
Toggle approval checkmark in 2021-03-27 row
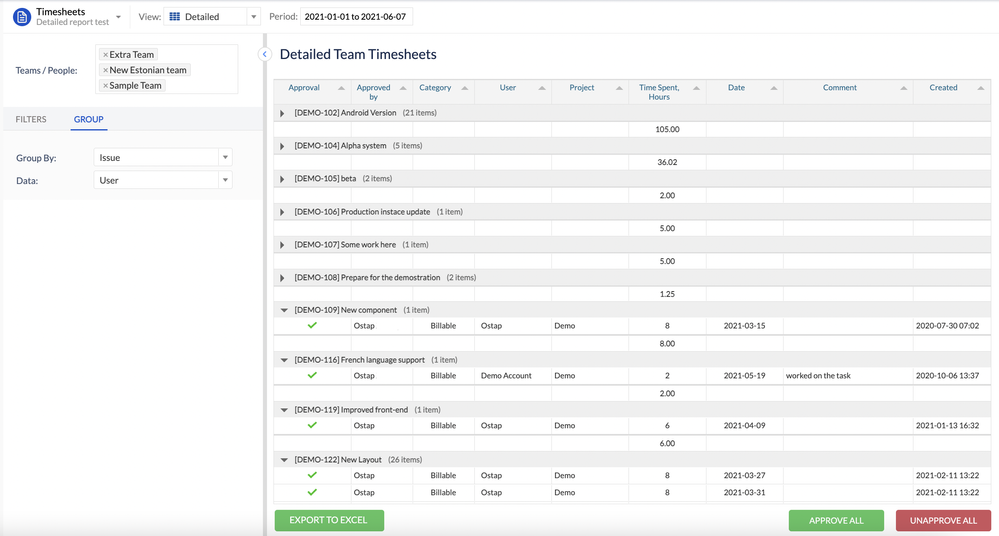[312, 475]
